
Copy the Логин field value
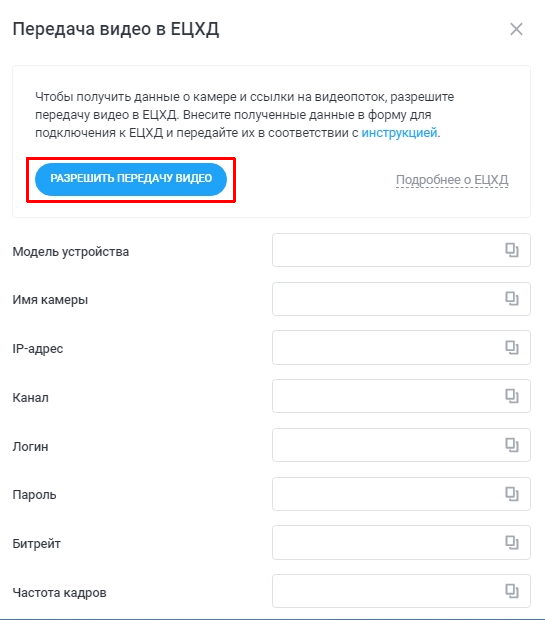pos(512,445)
